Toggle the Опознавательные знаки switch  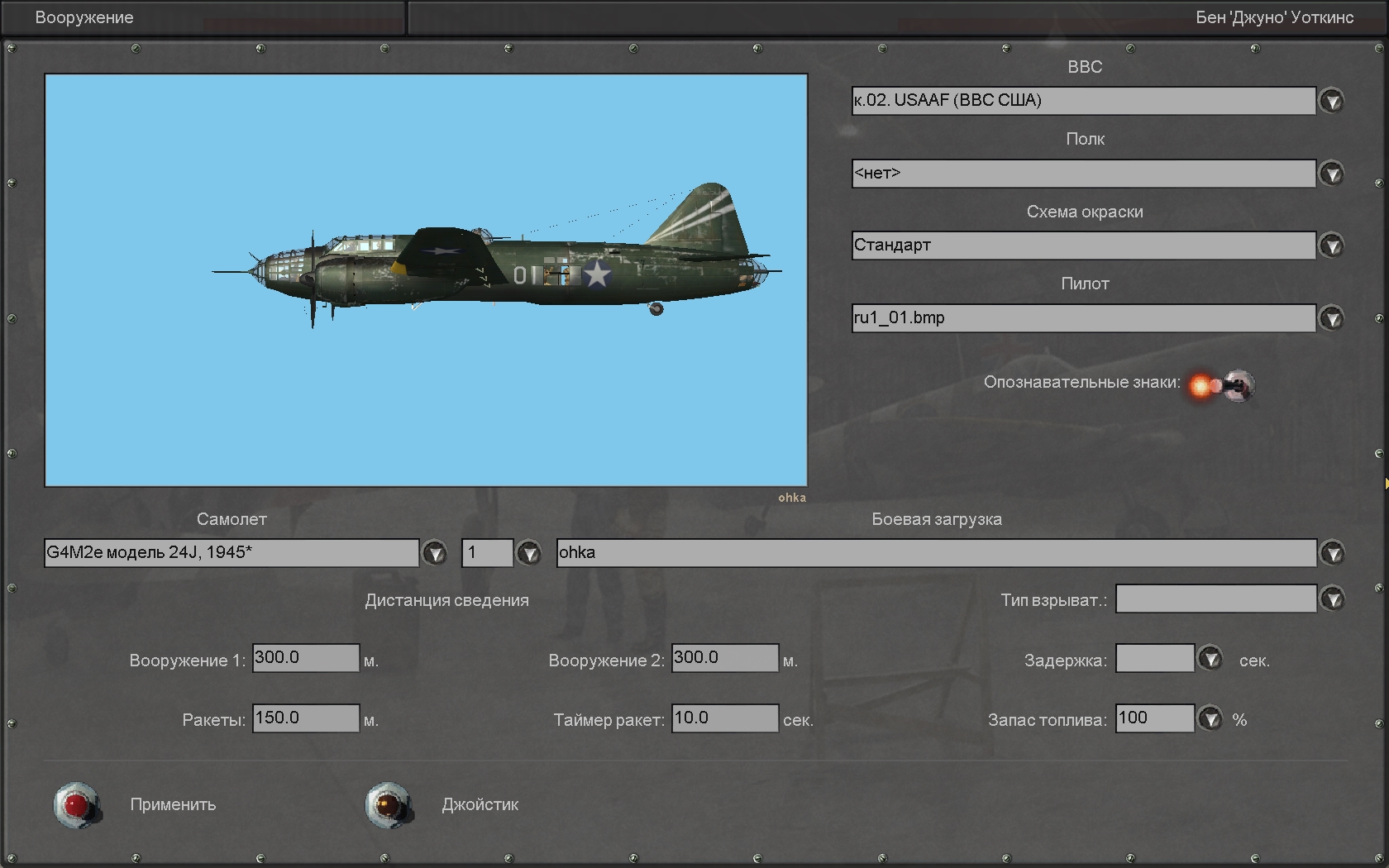point(1224,385)
